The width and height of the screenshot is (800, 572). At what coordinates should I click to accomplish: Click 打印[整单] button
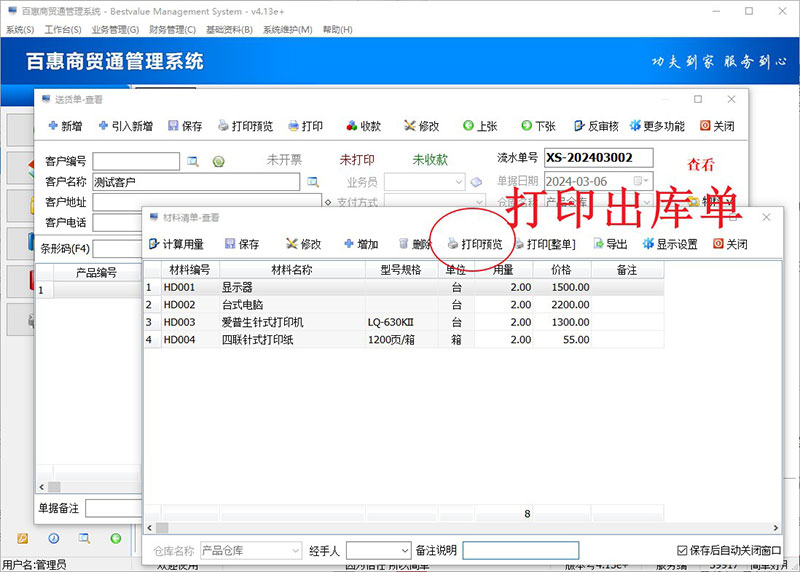click(x=545, y=244)
